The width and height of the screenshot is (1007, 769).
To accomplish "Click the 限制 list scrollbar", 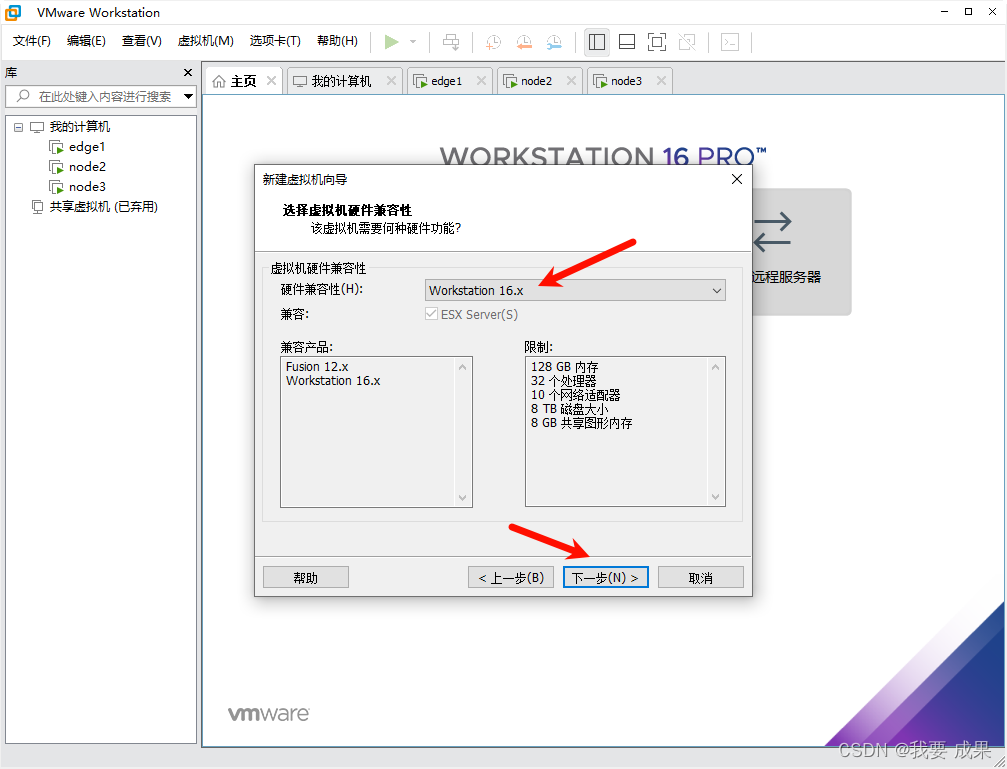I will [717, 432].
